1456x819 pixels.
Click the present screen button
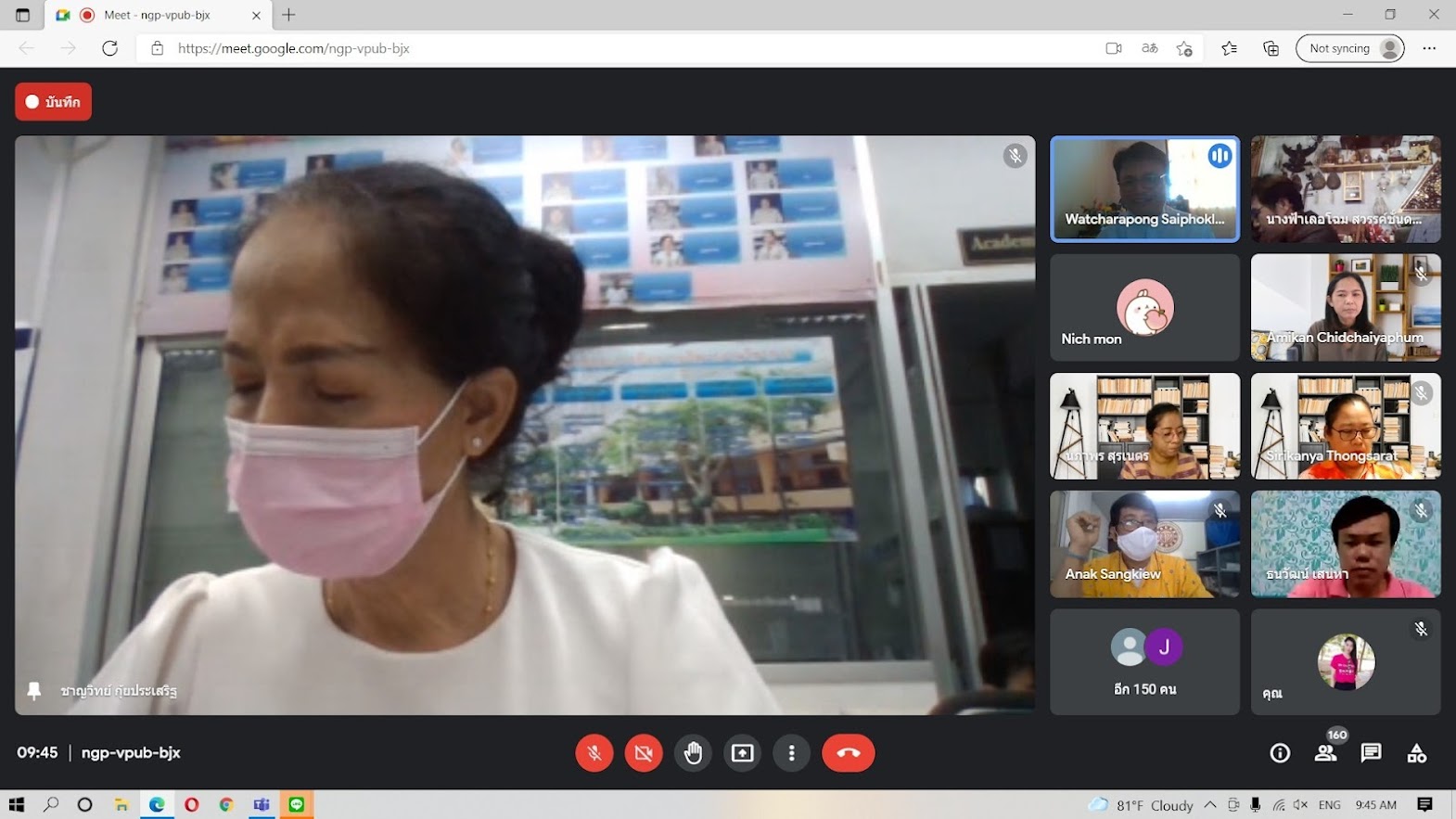tap(743, 753)
